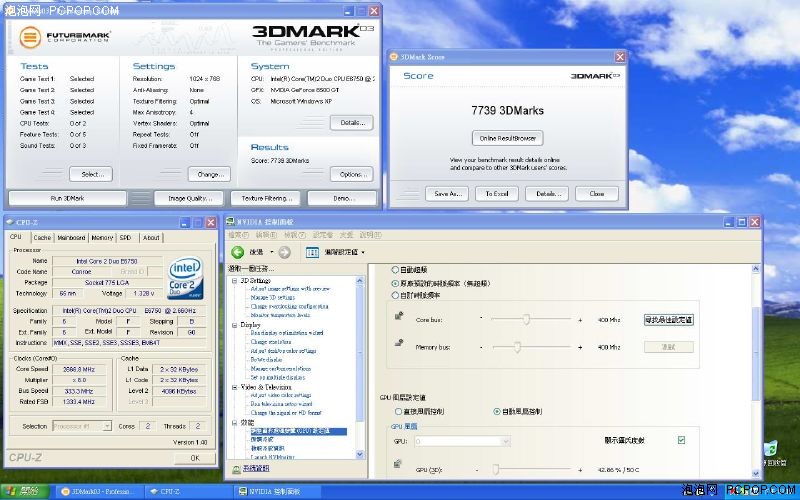Open Change resolution tree item
The image size is (800, 500).
[271, 342]
